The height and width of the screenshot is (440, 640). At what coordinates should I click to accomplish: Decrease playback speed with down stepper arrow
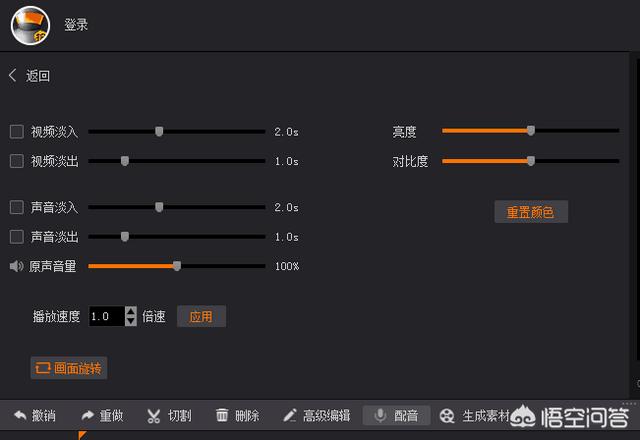[131, 321]
